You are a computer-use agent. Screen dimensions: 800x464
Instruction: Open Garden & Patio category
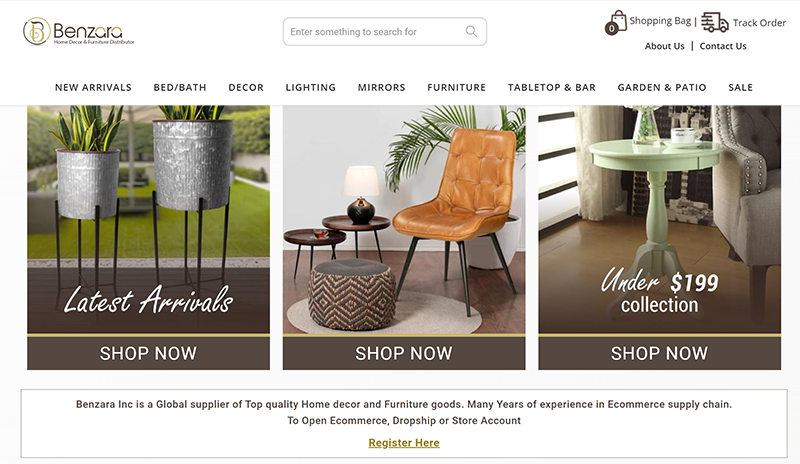pyautogui.click(x=662, y=87)
